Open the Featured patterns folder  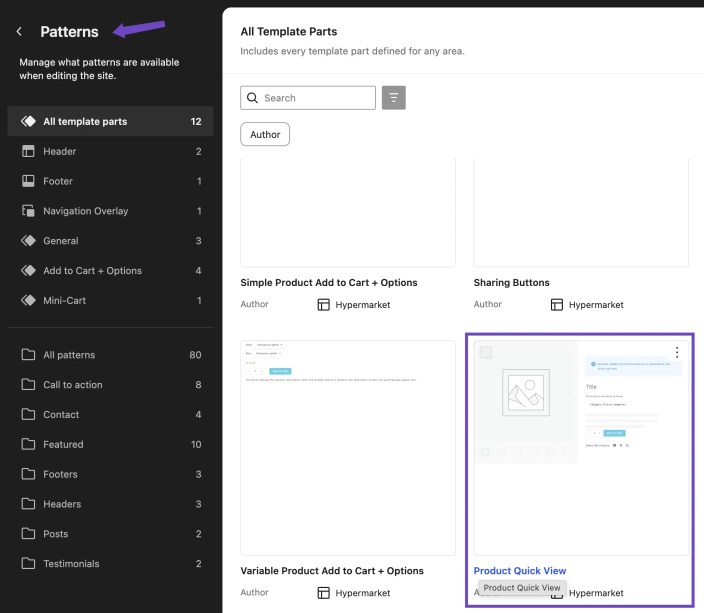(x=110, y=444)
